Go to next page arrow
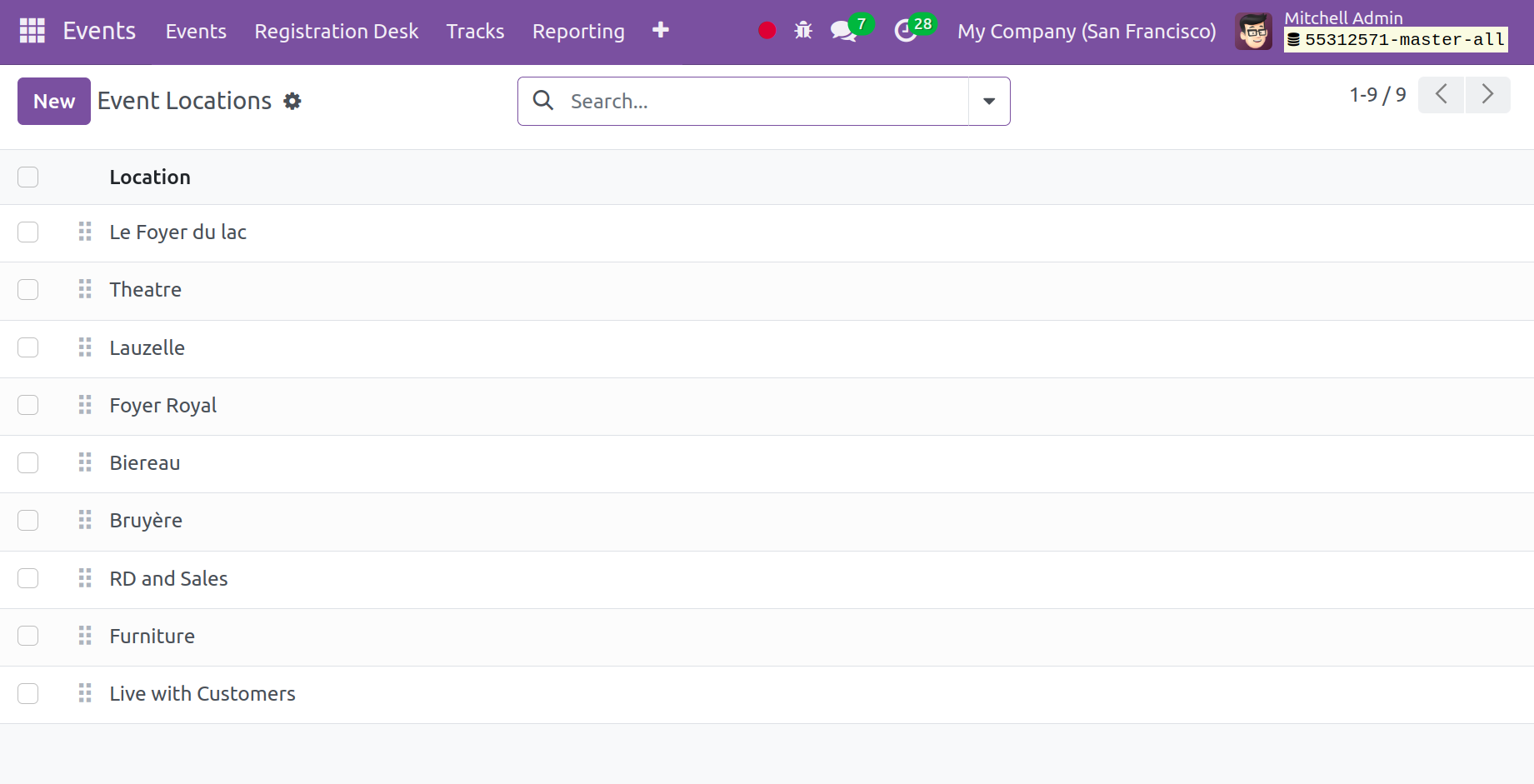1534x784 pixels. (x=1487, y=94)
